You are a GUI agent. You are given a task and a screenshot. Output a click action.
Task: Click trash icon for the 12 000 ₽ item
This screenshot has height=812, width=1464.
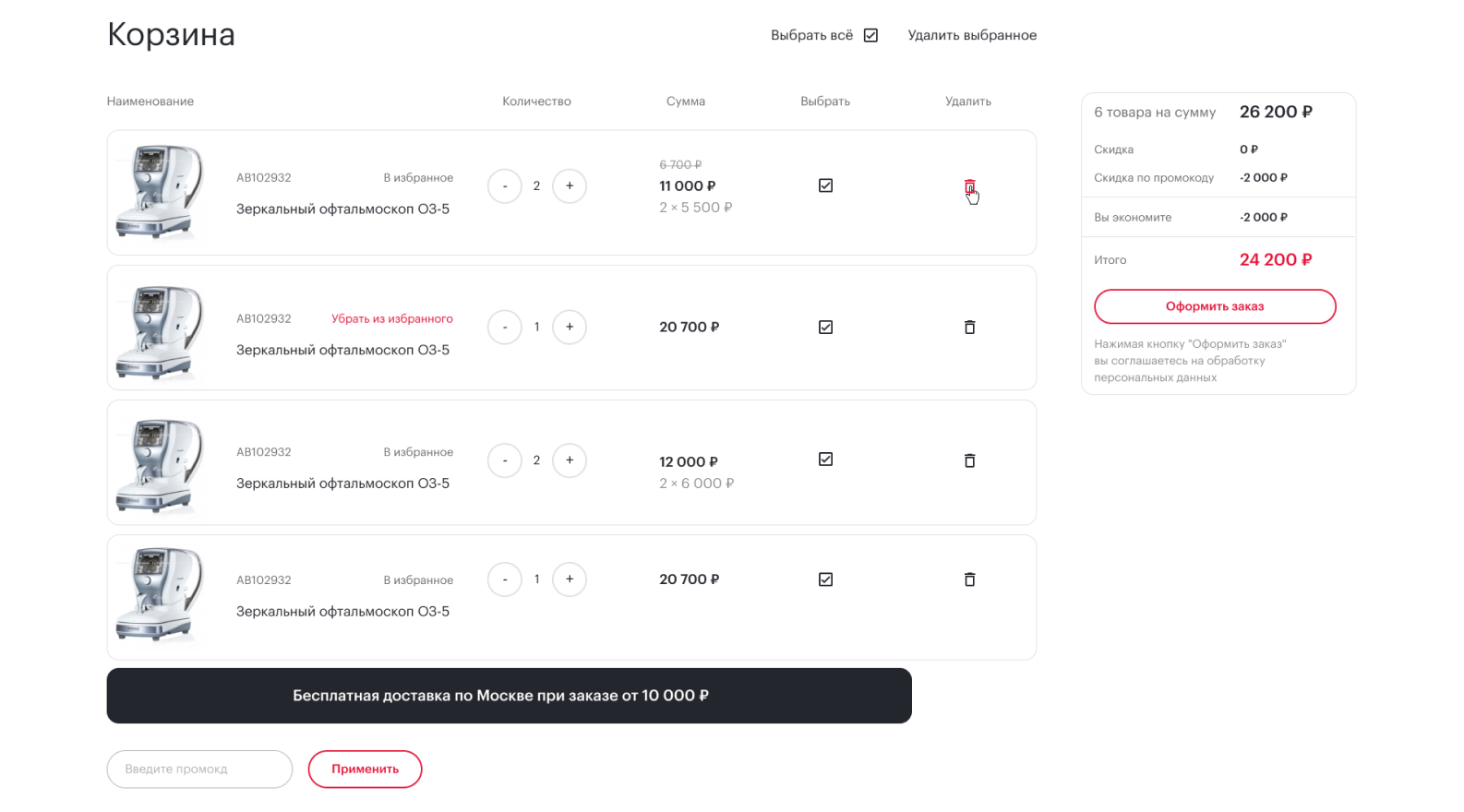click(969, 460)
